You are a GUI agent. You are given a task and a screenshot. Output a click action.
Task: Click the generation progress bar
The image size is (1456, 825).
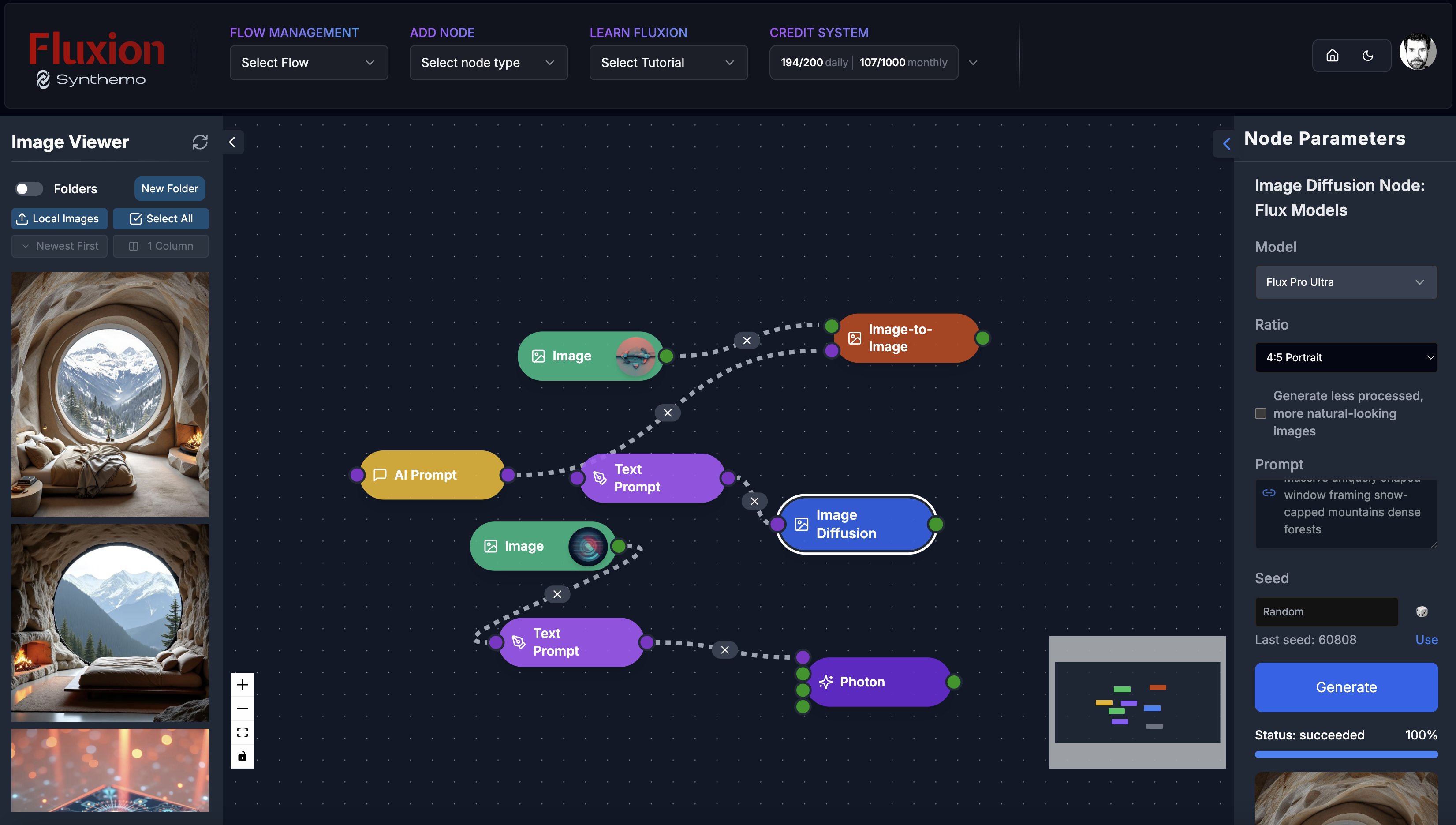click(1346, 754)
